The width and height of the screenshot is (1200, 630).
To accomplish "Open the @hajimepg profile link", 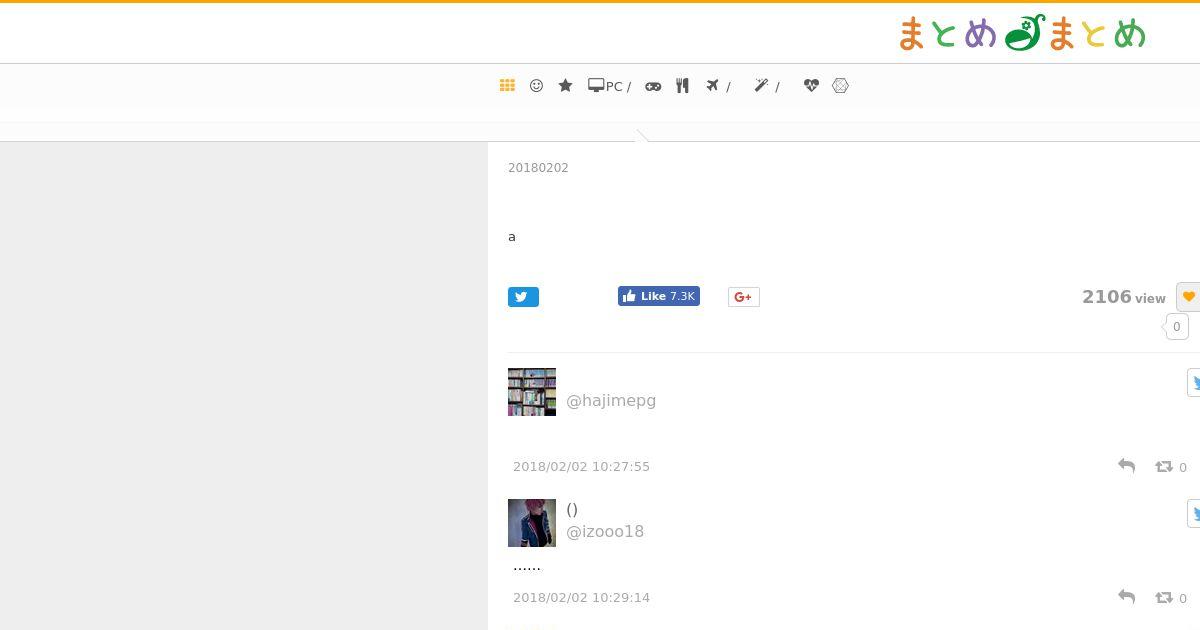I will click(x=611, y=400).
